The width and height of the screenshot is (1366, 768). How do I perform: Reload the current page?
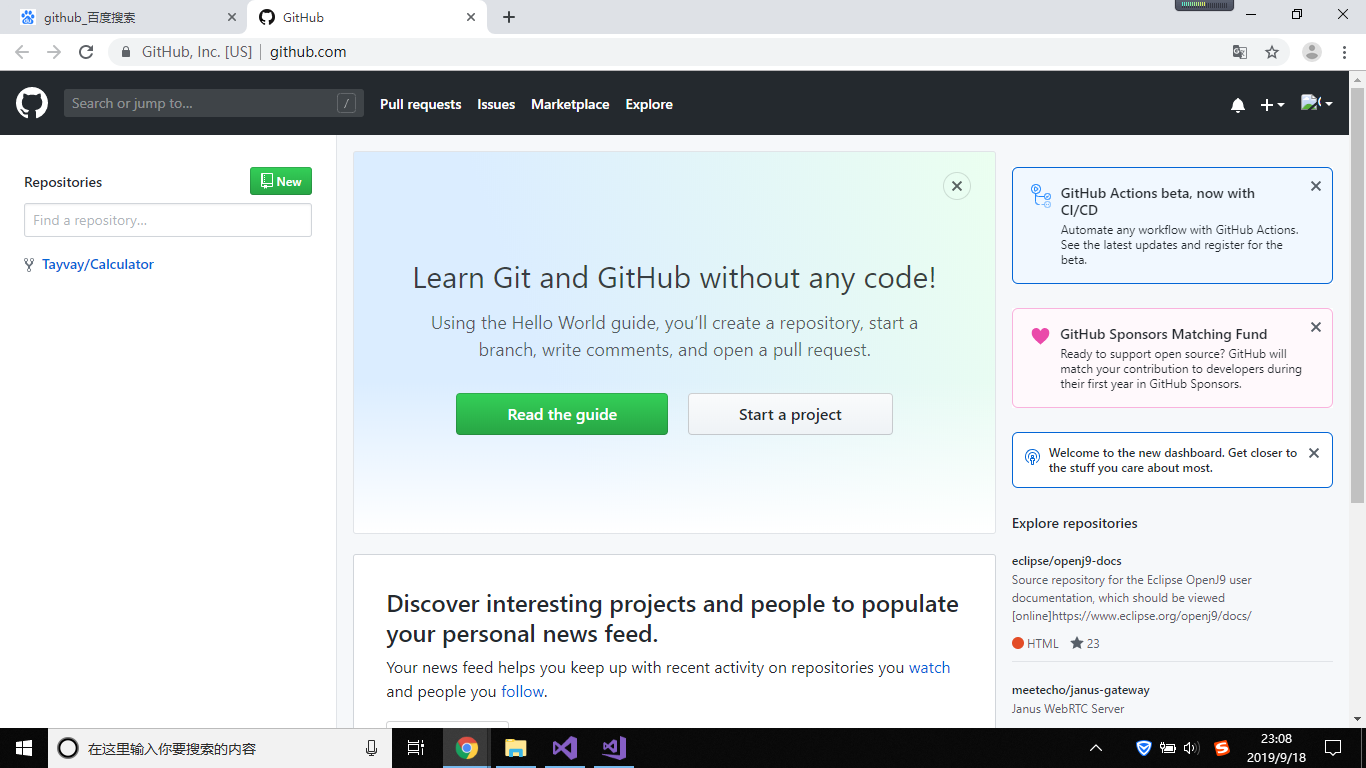pyautogui.click(x=86, y=52)
